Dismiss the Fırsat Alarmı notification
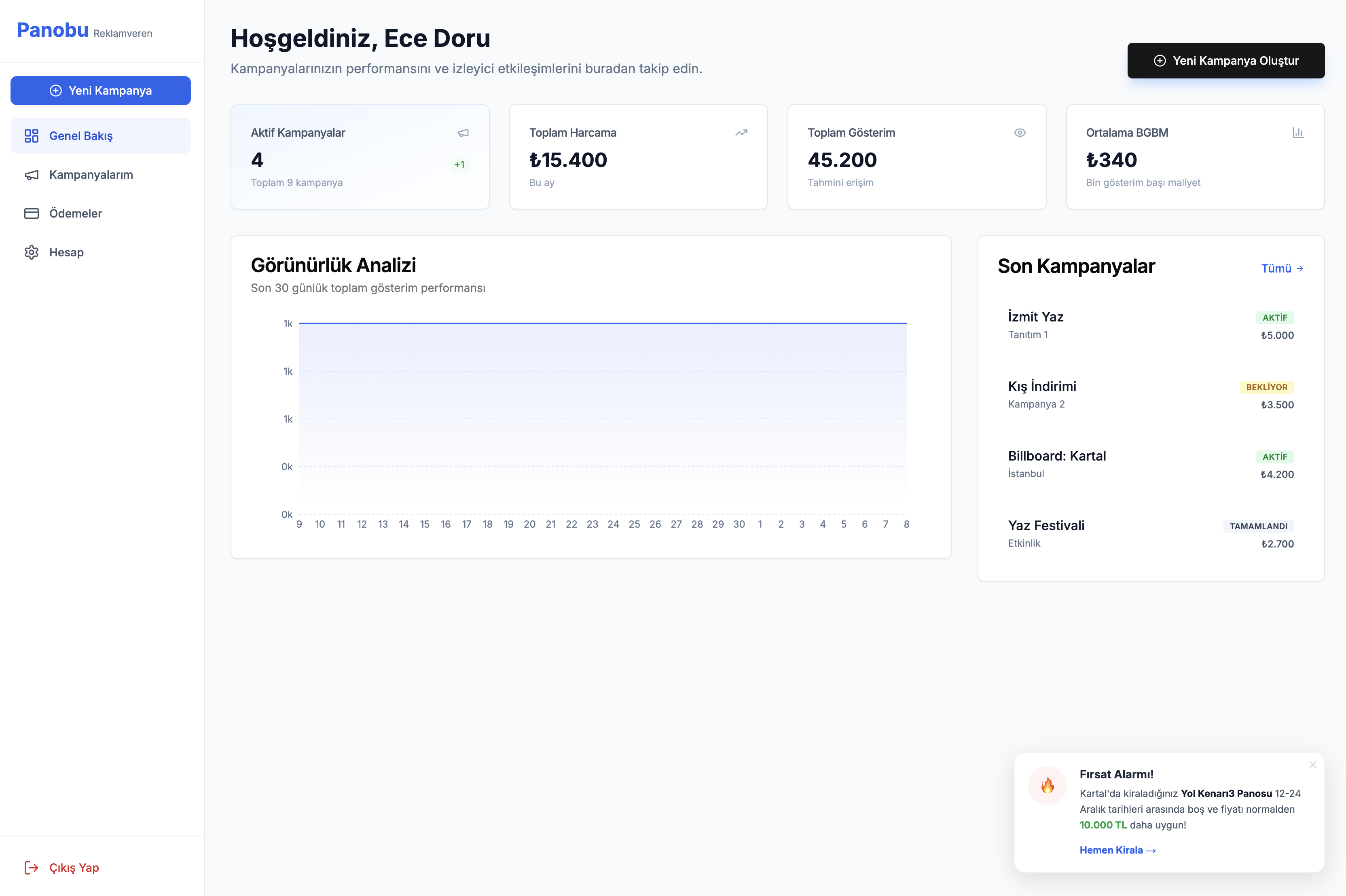 point(1312,765)
